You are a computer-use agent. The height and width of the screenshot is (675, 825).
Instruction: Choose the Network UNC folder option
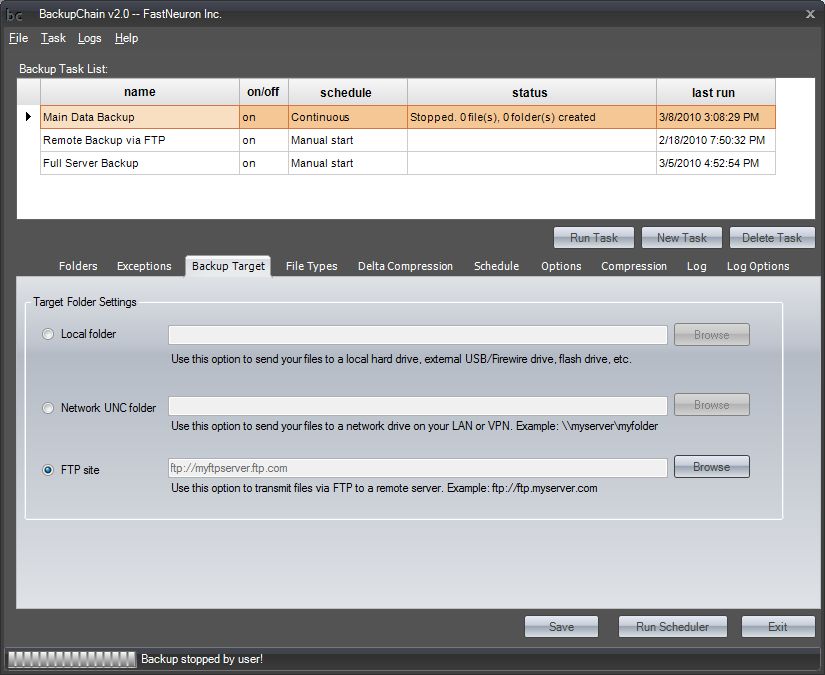[48, 408]
